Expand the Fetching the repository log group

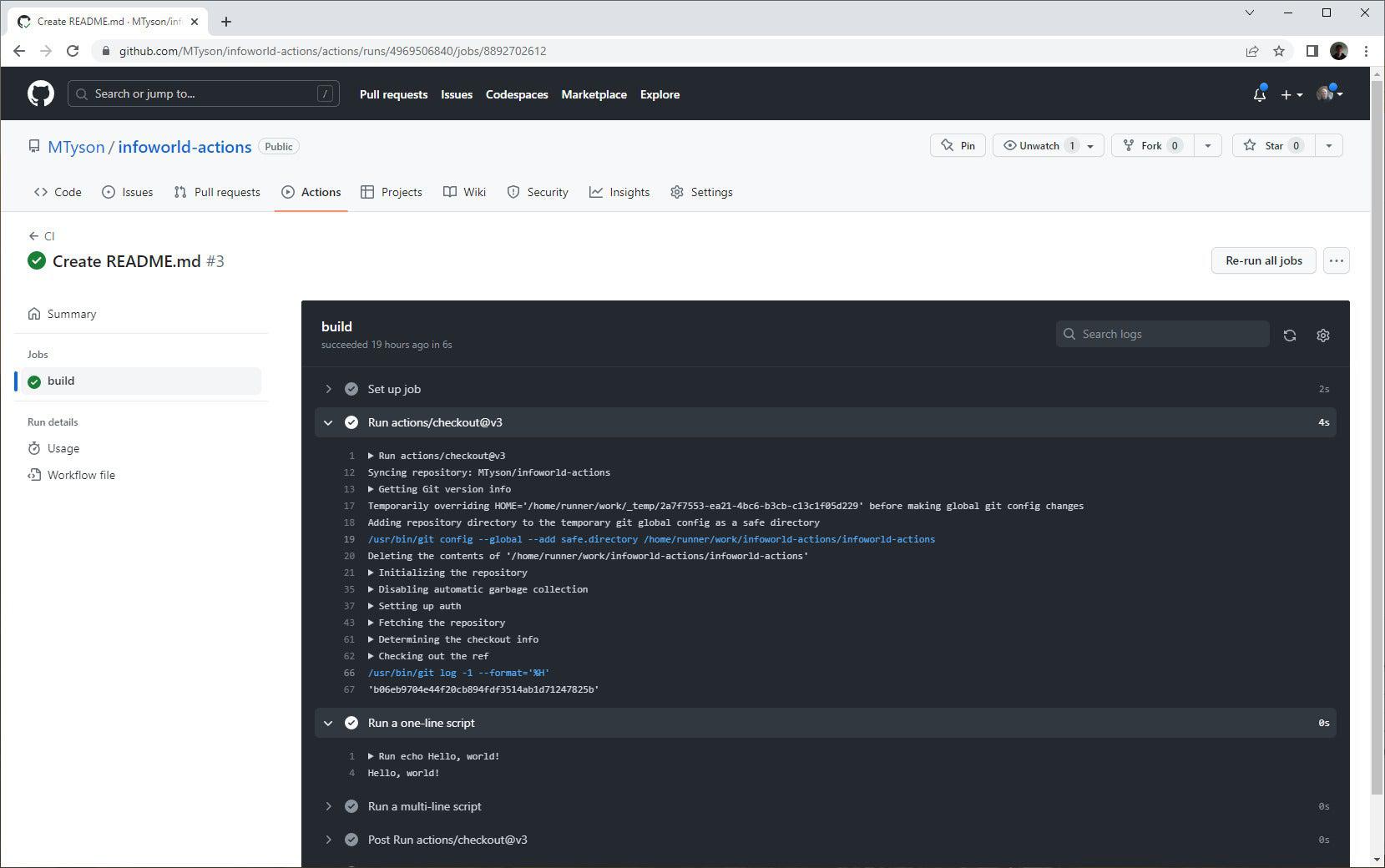pyautogui.click(x=372, y=623)
